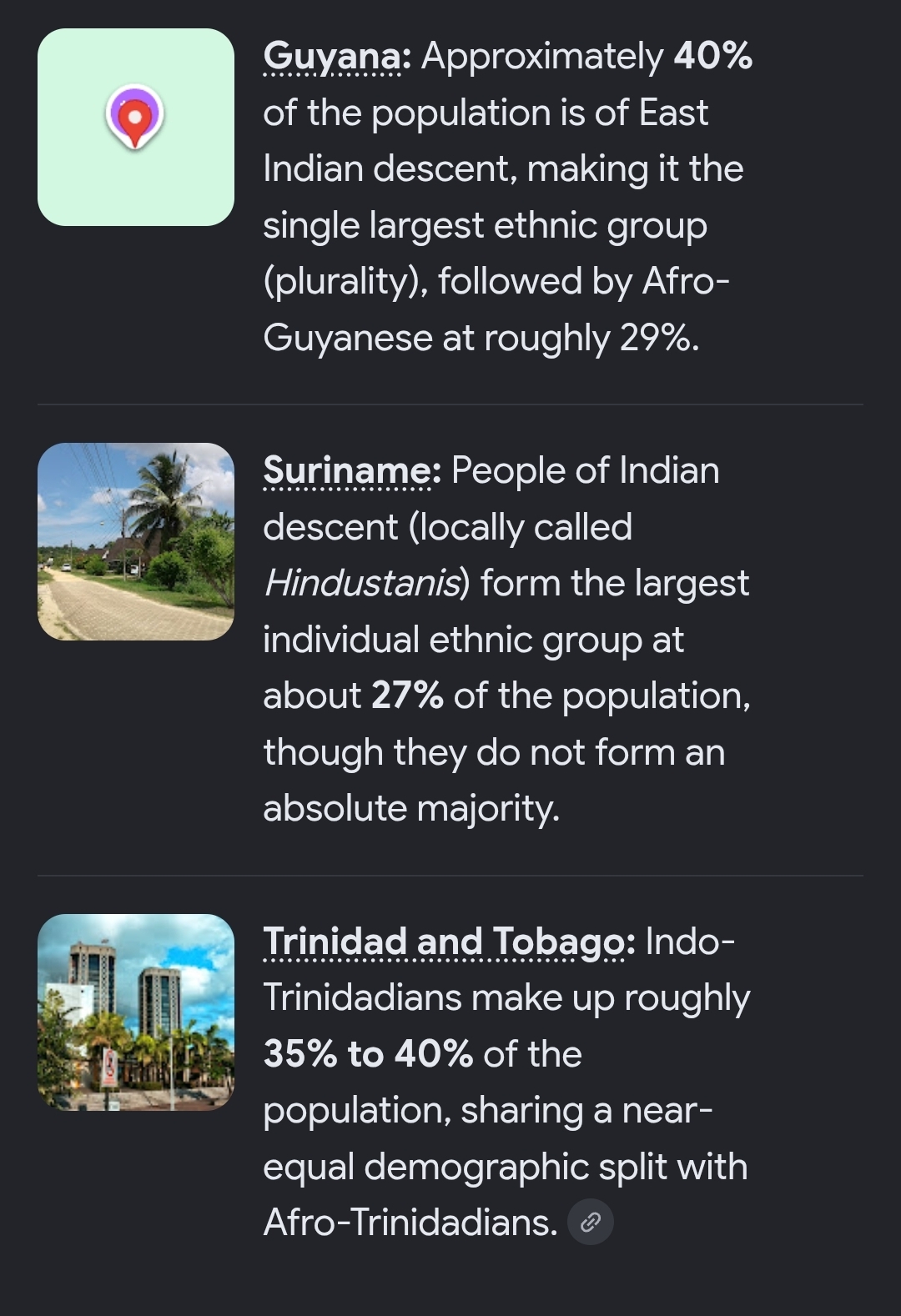
Task: Open the source link chain icon
Action: (591, 1223)
